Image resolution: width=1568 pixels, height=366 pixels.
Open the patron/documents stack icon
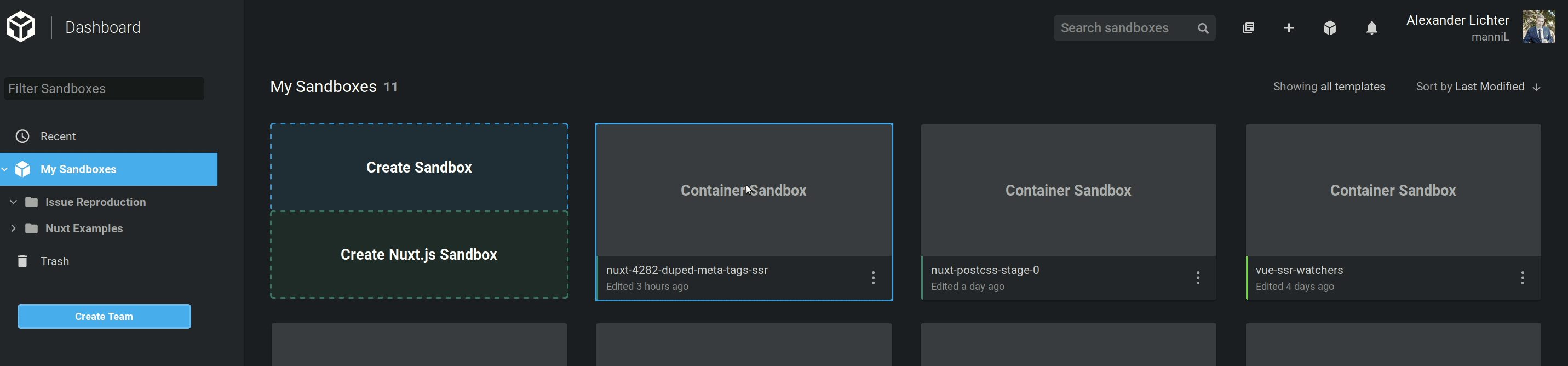click(x=1249, y=28)
